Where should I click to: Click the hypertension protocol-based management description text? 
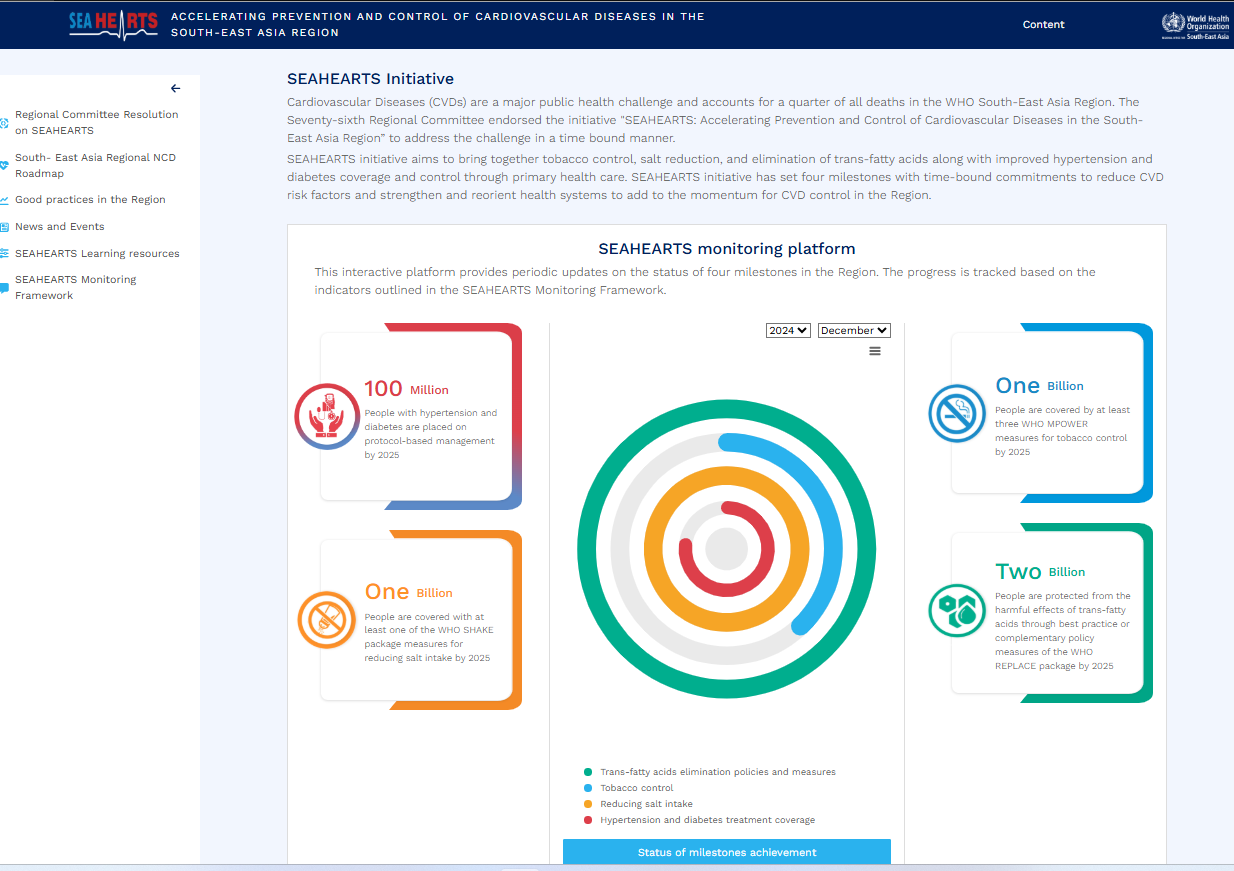pyautogui.click(x=431, y=434)
